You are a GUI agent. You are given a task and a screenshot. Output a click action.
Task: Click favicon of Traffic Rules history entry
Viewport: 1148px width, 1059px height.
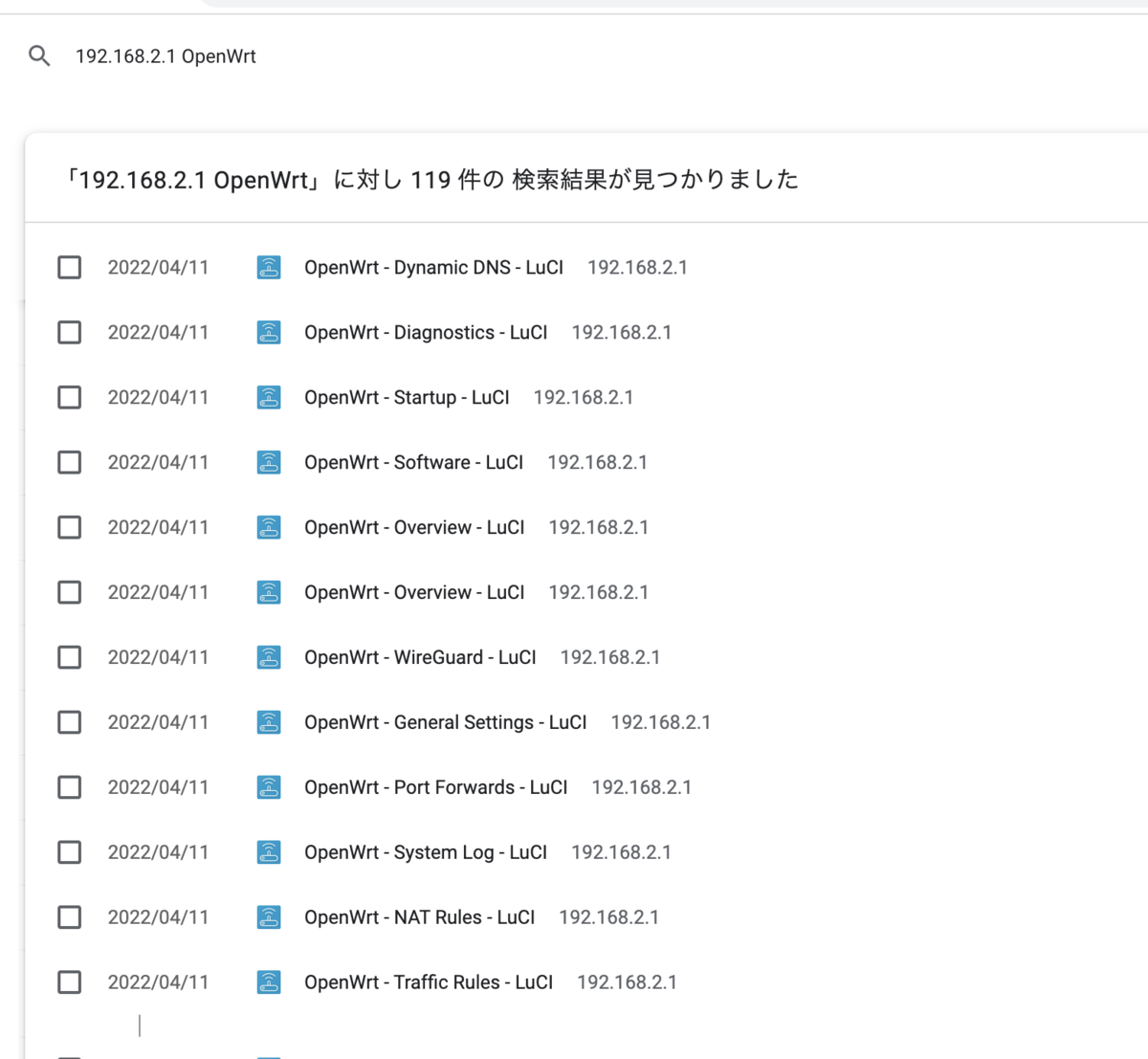coord(269,983)
